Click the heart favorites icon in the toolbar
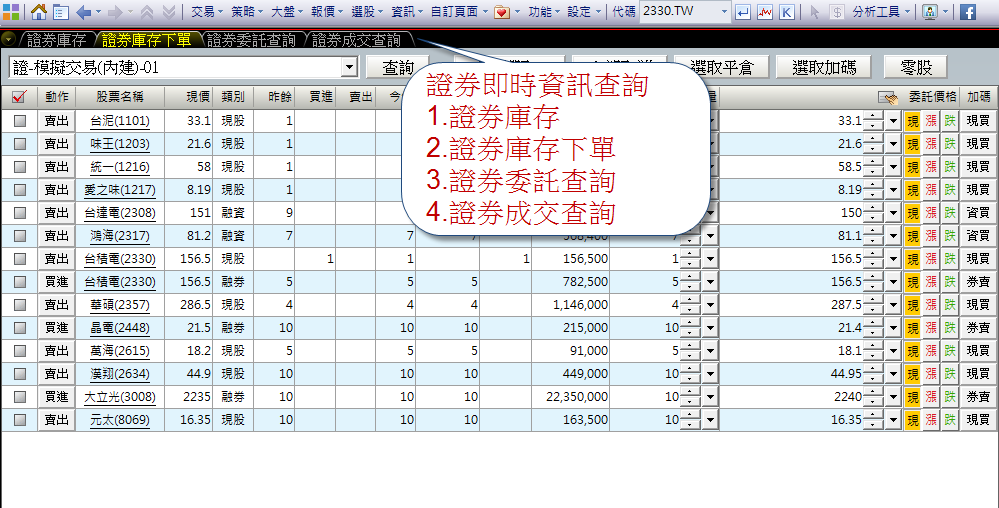Image resolution: width=999 pixels, height=508 pixels. click(502, 12)
